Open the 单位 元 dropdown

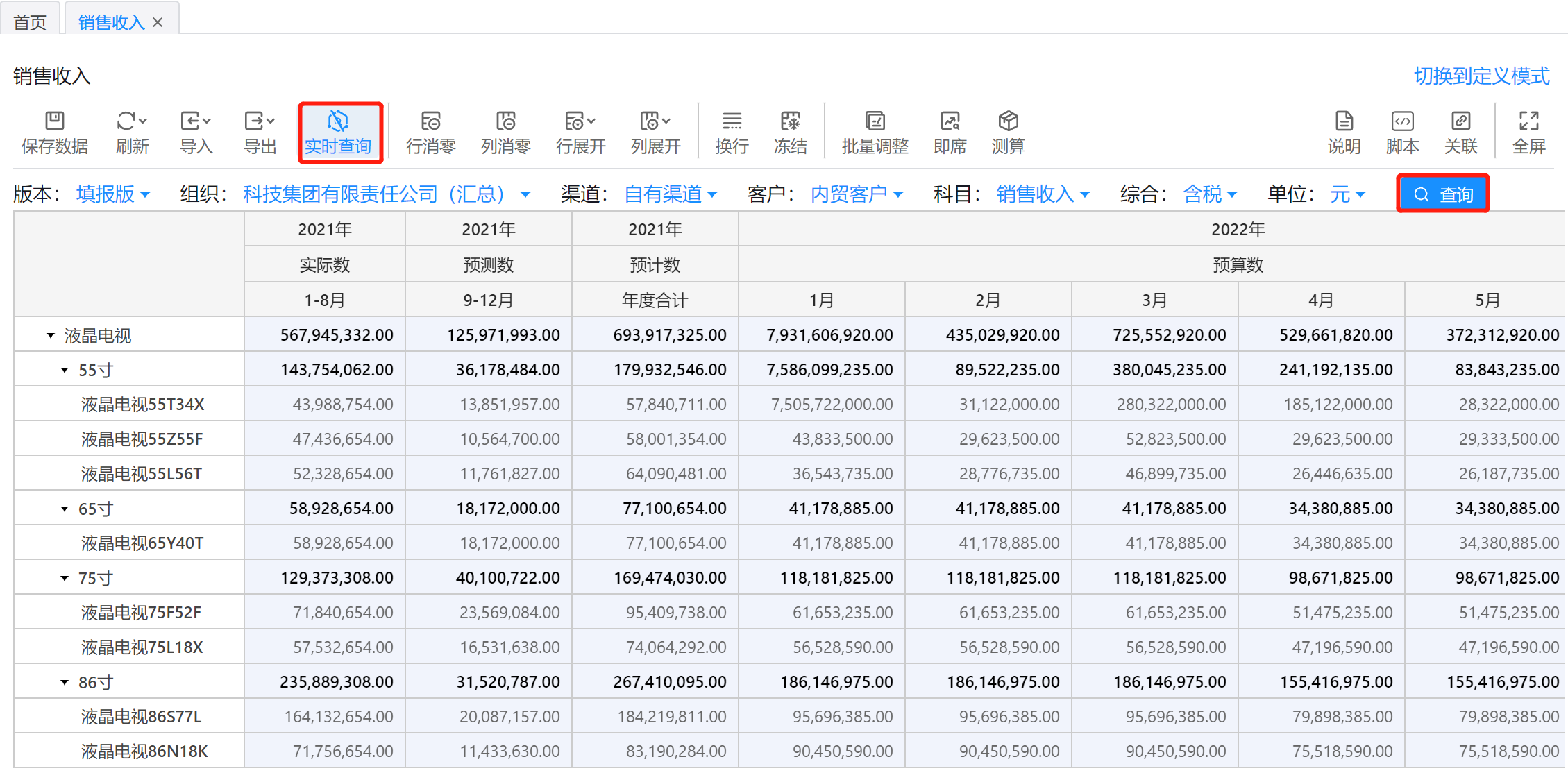1347,194
